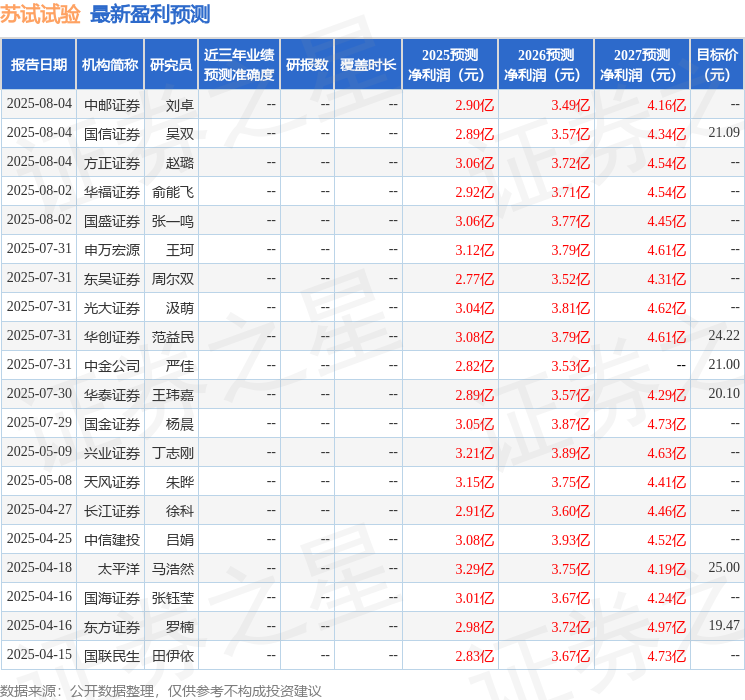Click target price 19.47
The width and height of the screenshot is (745, 700).
(724, 625)
